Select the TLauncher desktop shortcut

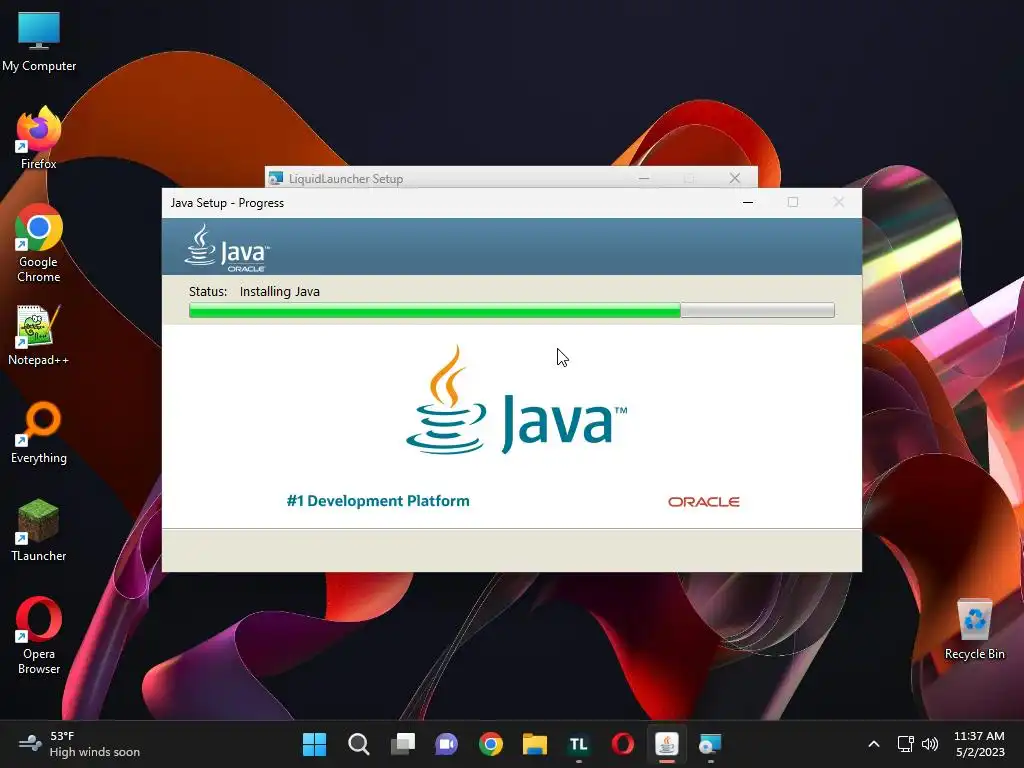39,530
